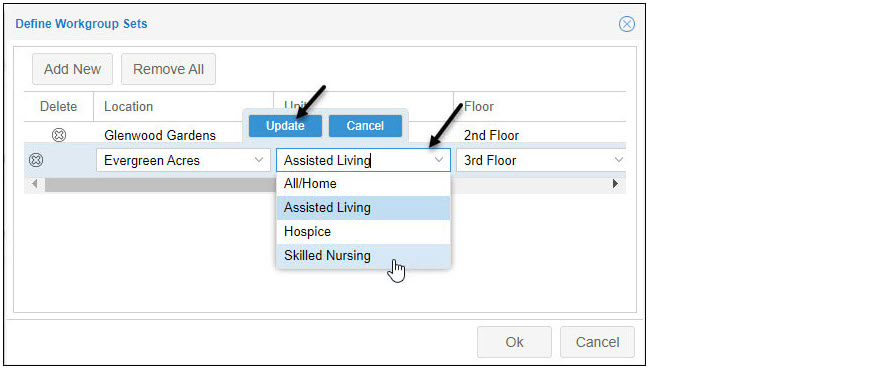Click the scrollbar right arrow

pyautogui.click(x=616, y=183)
